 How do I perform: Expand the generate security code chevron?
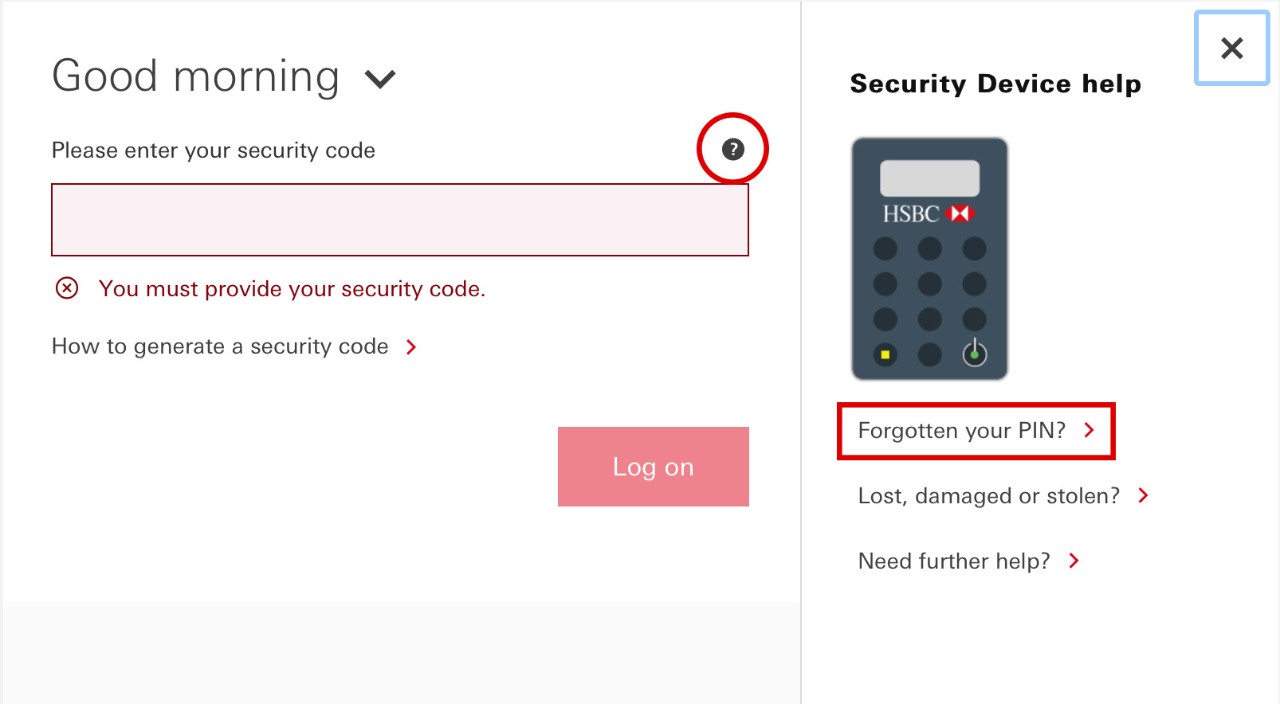point(411,347)
